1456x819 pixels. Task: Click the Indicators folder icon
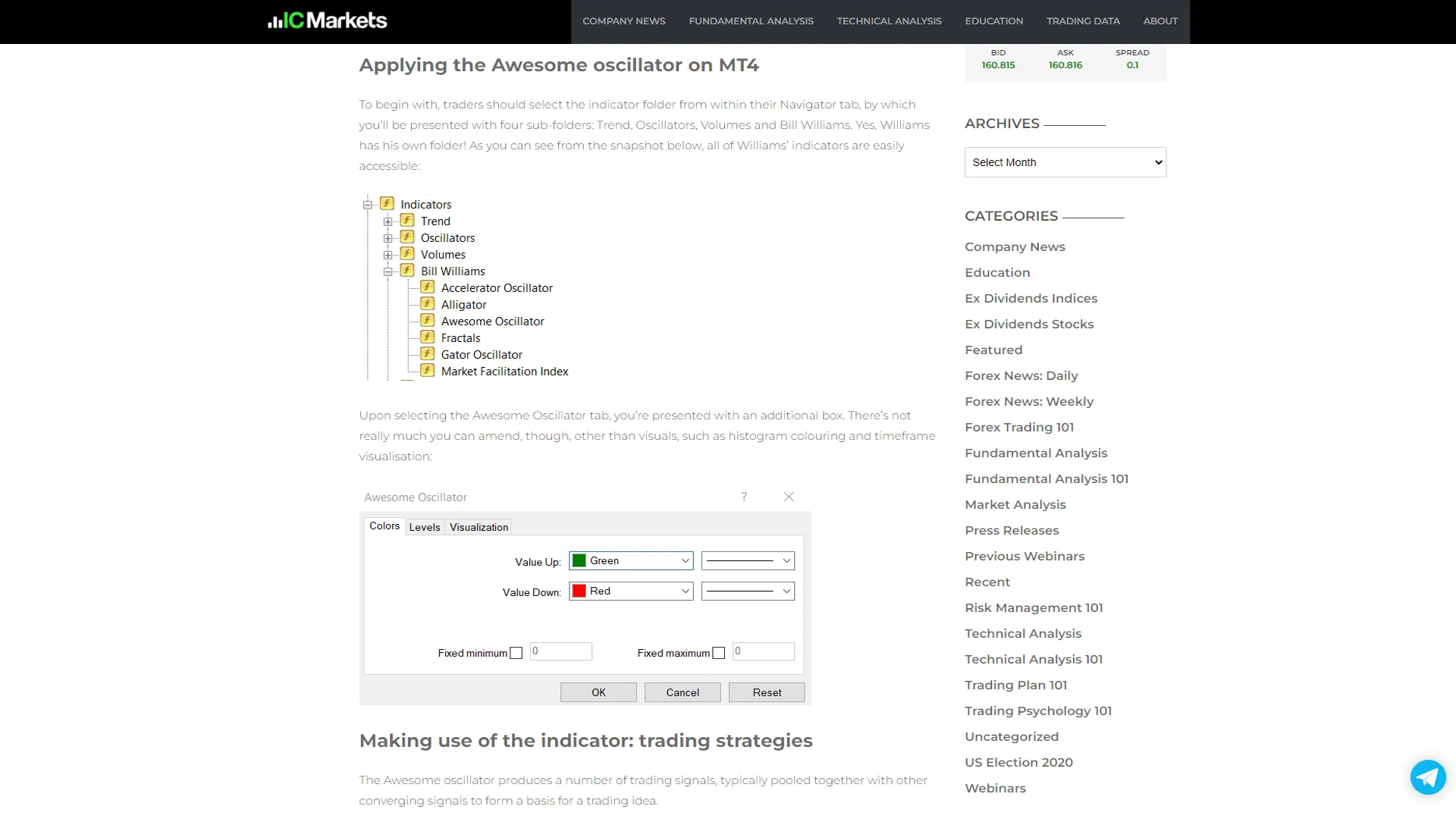[387, 203]
